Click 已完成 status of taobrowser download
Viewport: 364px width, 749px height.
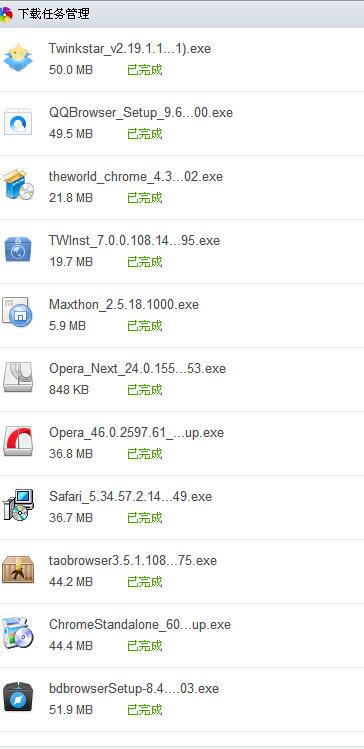[145, 582]
